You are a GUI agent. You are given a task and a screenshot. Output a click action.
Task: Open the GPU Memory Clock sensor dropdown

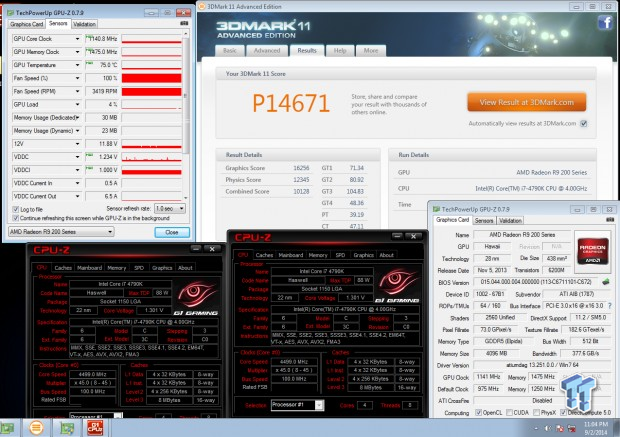tap(77, 52)
